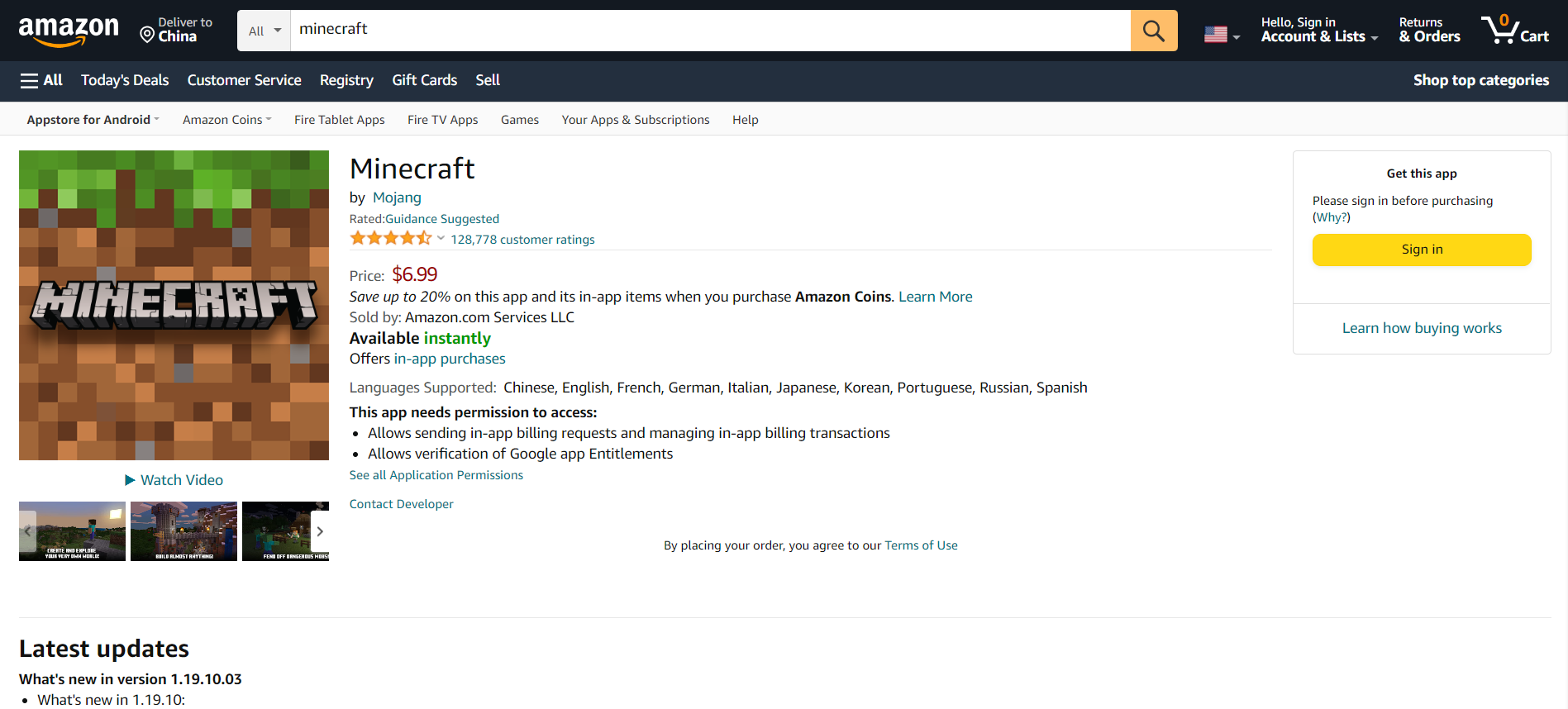The height and width of the screenshot is (709, 1568).
Task: Open the Fire Tablet Apps tab
Action: (x=339, y=120)
